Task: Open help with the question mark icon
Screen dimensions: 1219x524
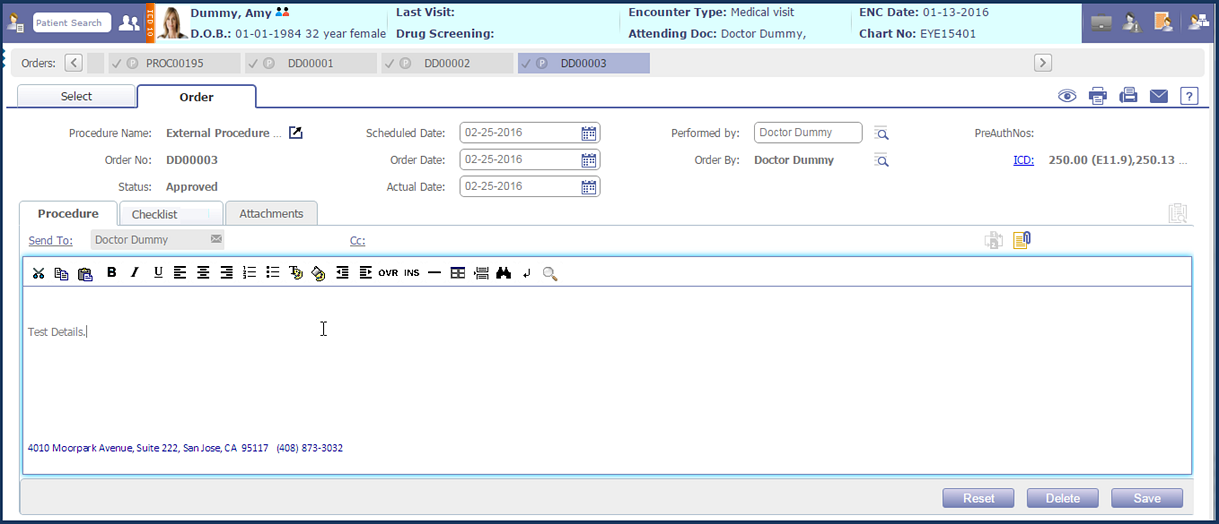Action: 1189,96
